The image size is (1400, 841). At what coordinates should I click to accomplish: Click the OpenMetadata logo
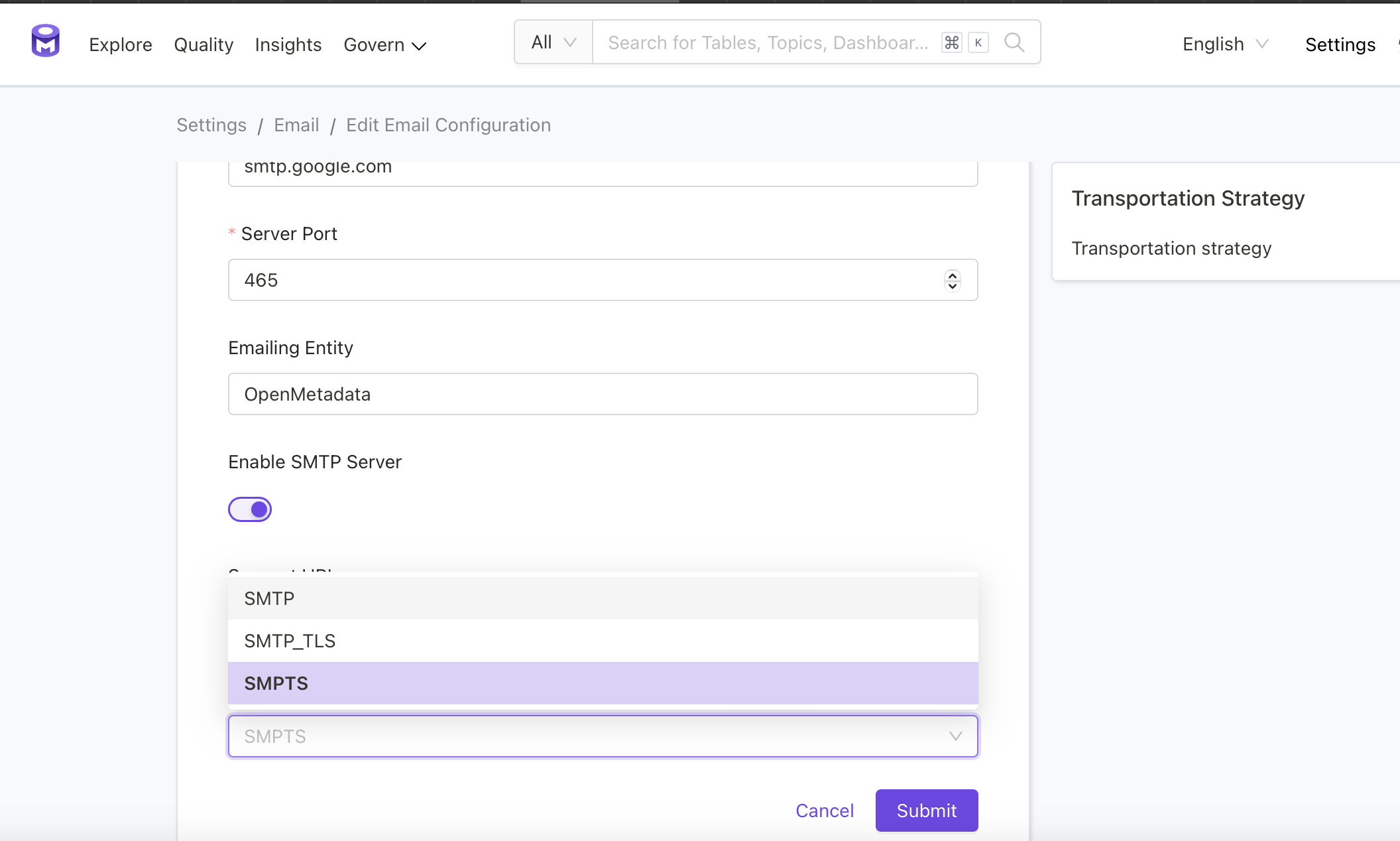44,40
